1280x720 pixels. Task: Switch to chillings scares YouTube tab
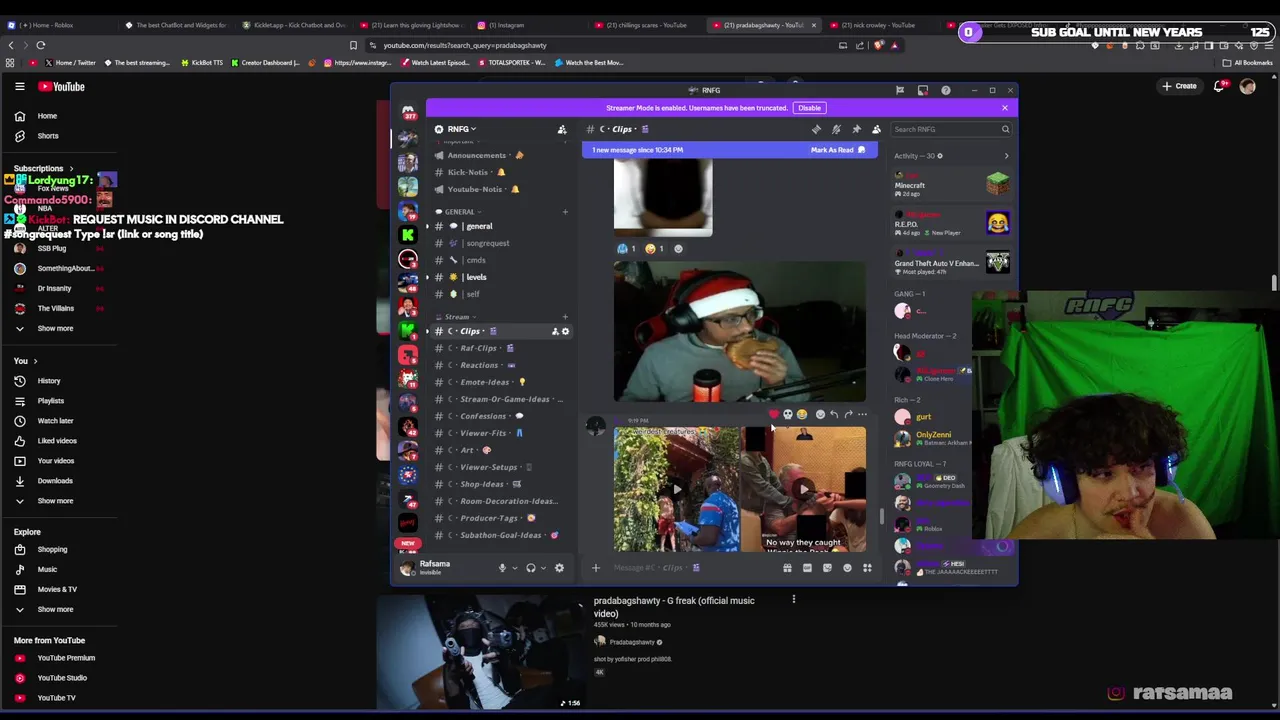pos(646,25)
